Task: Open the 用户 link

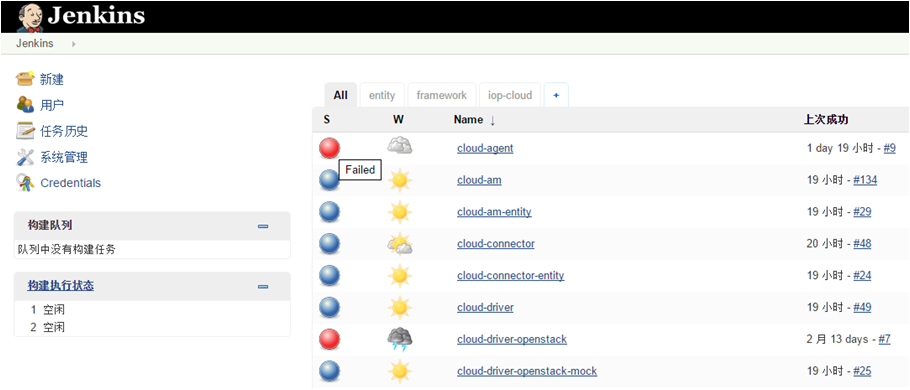Action: pos(52,105)
